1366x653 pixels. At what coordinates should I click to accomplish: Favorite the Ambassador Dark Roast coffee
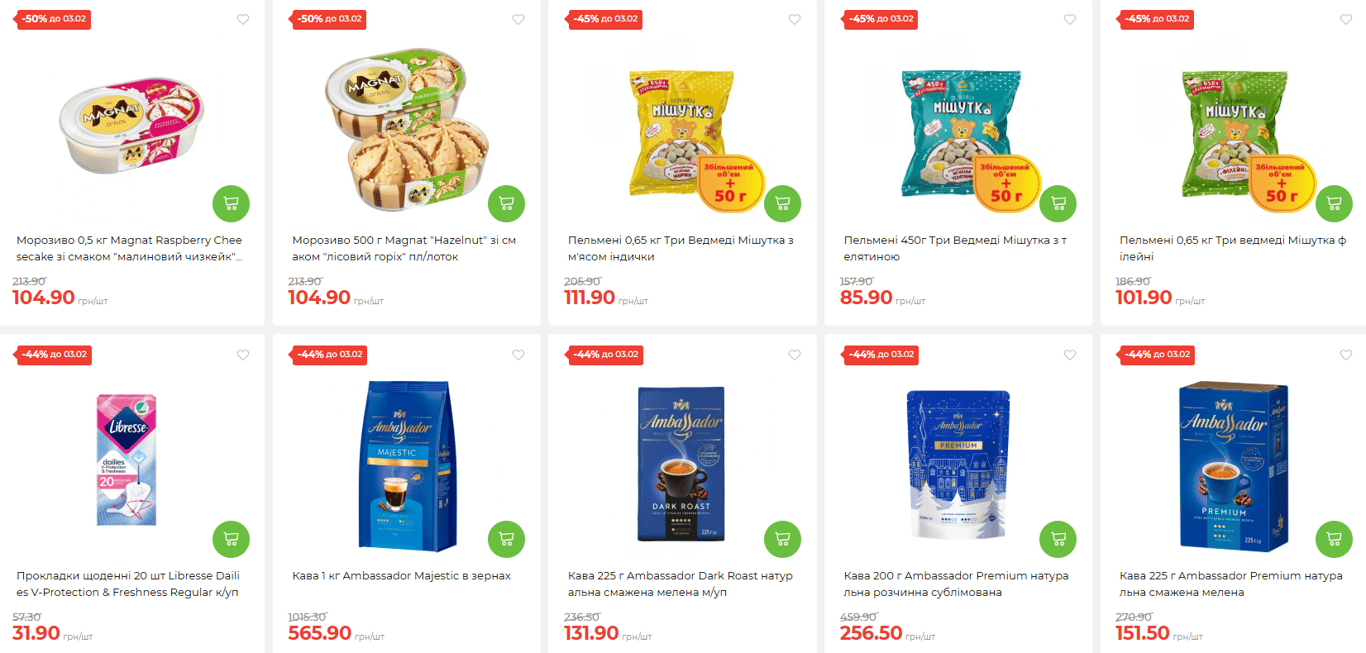794,355
